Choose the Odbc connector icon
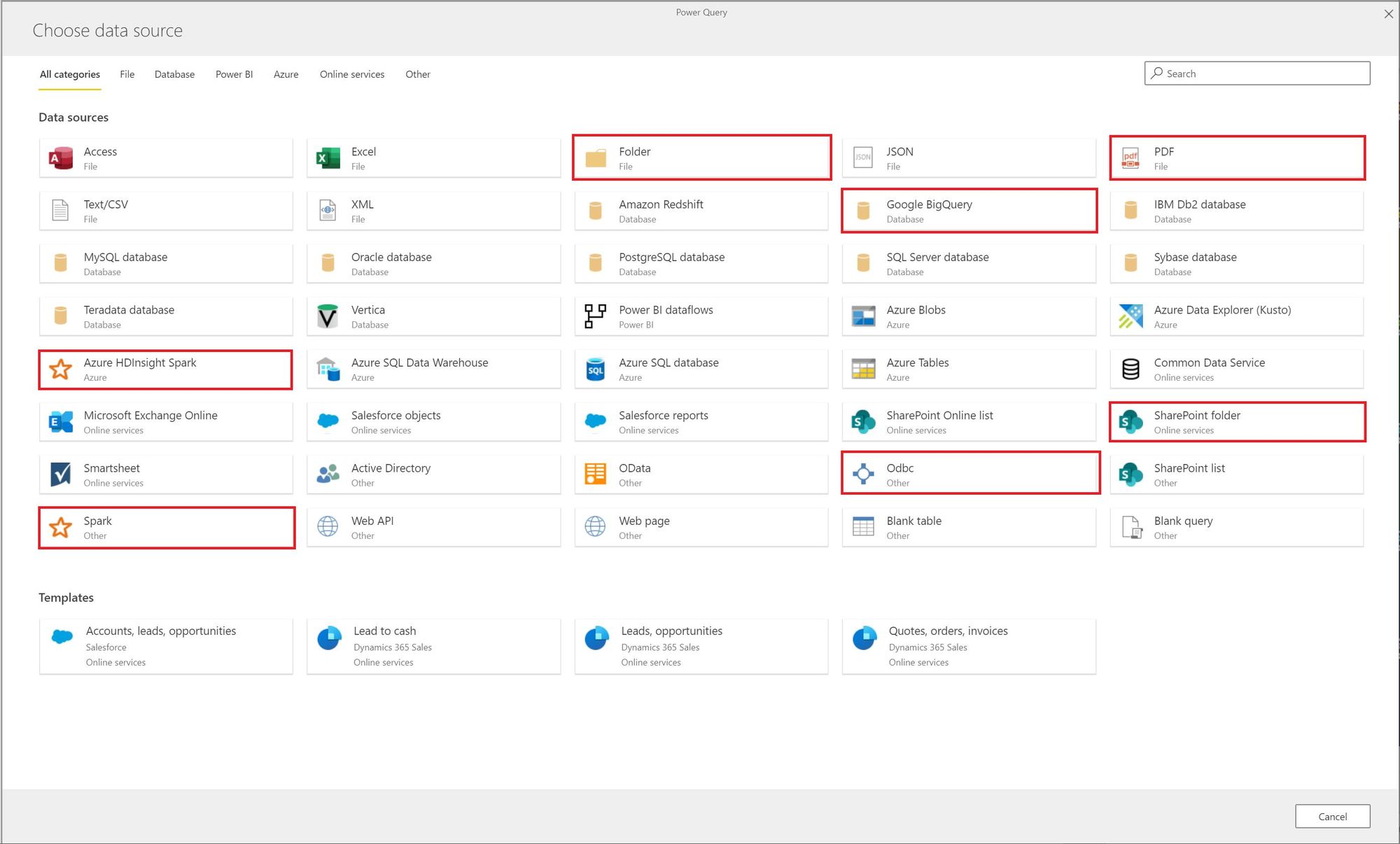1400x844 pixels. 863,474
